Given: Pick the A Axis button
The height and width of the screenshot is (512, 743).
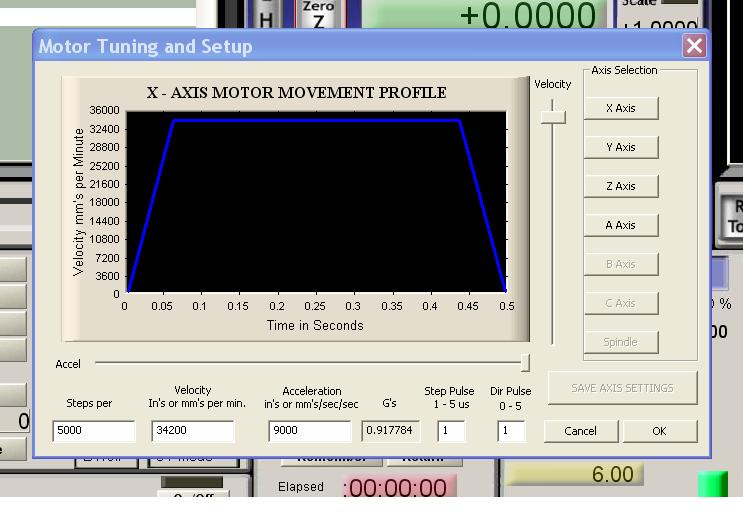Looking at the screenshot, I should 621,225.
